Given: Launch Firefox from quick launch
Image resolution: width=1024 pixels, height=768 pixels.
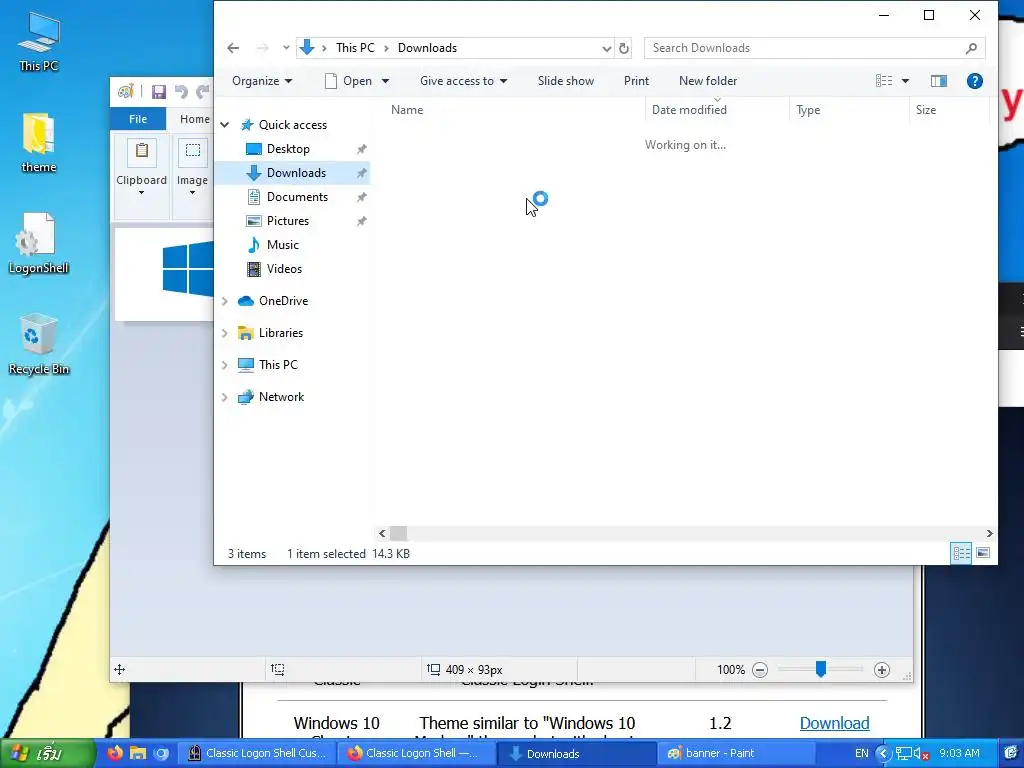Looking at the screenshot, I should [115, 754].
